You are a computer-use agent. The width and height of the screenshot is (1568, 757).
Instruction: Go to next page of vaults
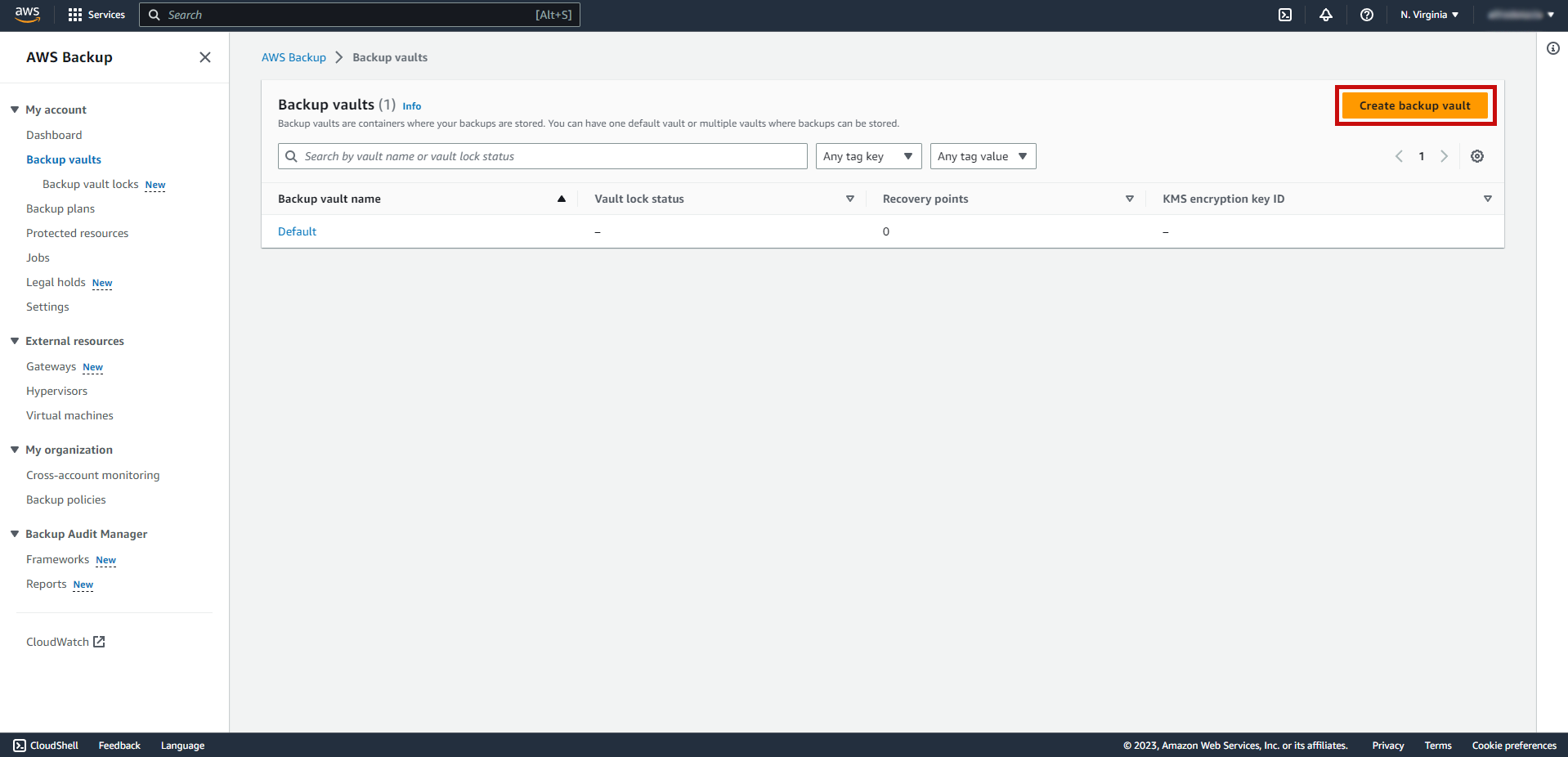(1445, 156)
